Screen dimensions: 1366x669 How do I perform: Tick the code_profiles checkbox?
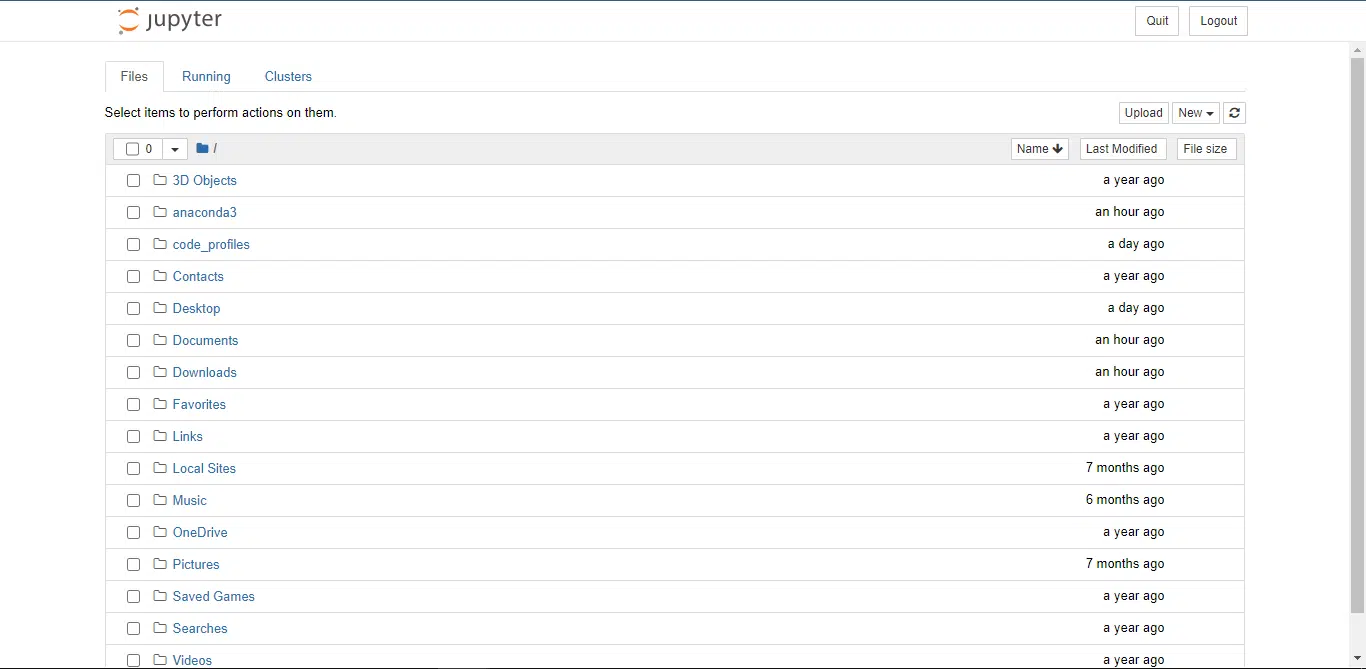(133, 245)
